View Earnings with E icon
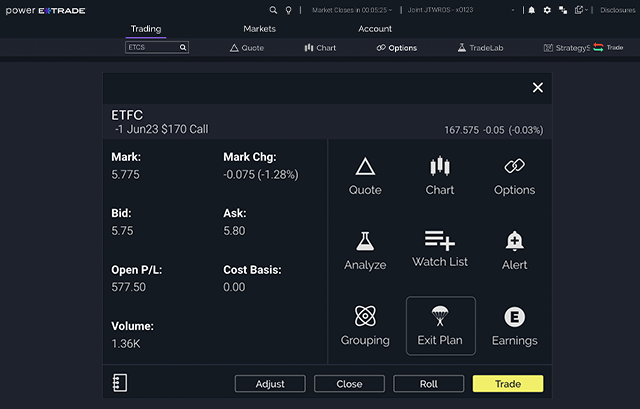 pyautogui.click(x=514, y=326)
